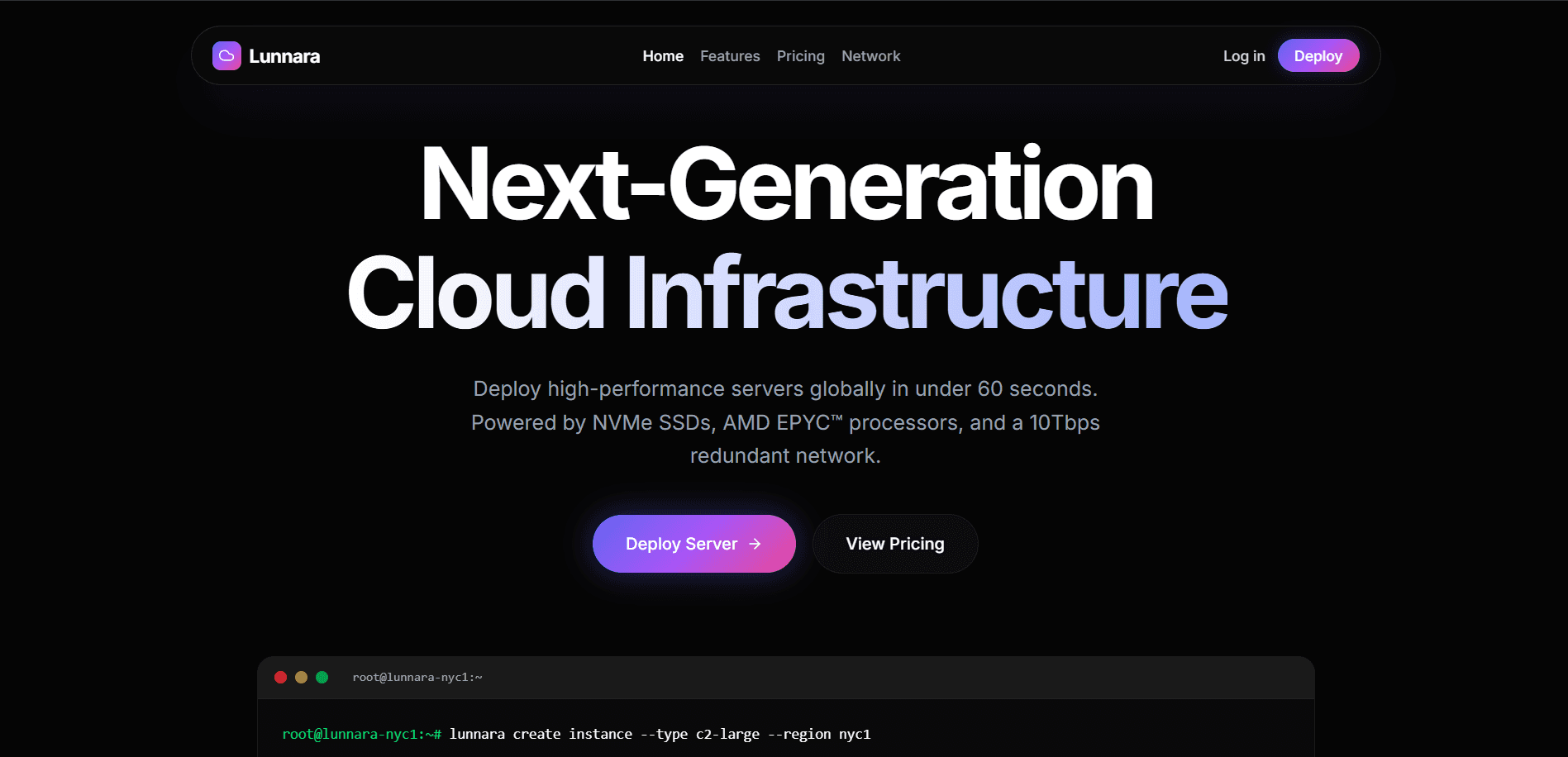Click the arrow icon on Deploy Server
The height and width of the screenshot is (757, 1568).
click(755, 544)
